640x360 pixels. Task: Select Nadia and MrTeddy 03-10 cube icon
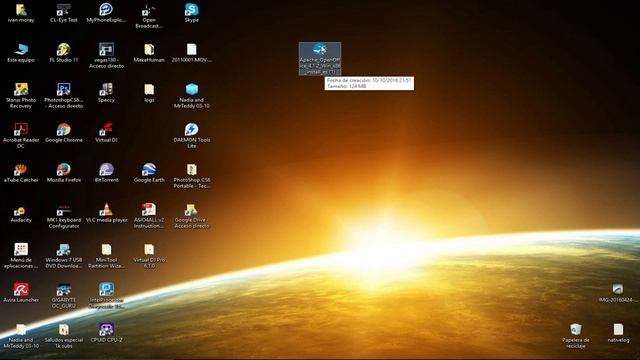191,90
